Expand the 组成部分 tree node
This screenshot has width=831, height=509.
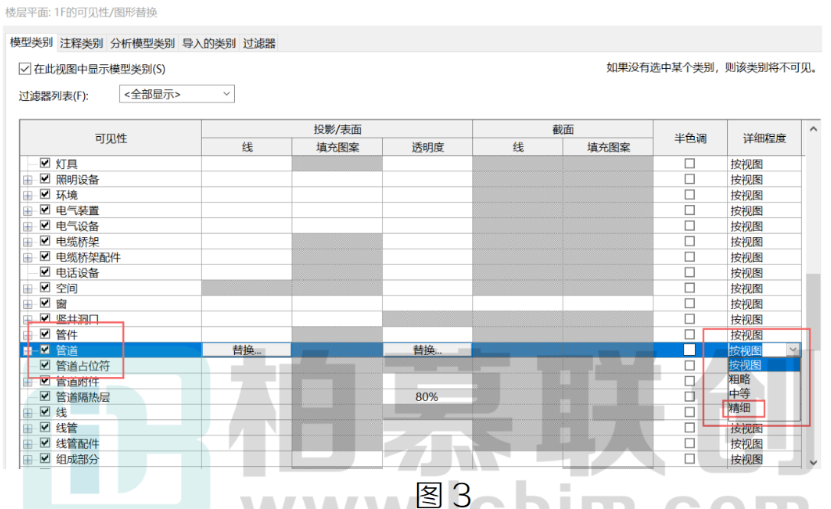tap(28, 460)
